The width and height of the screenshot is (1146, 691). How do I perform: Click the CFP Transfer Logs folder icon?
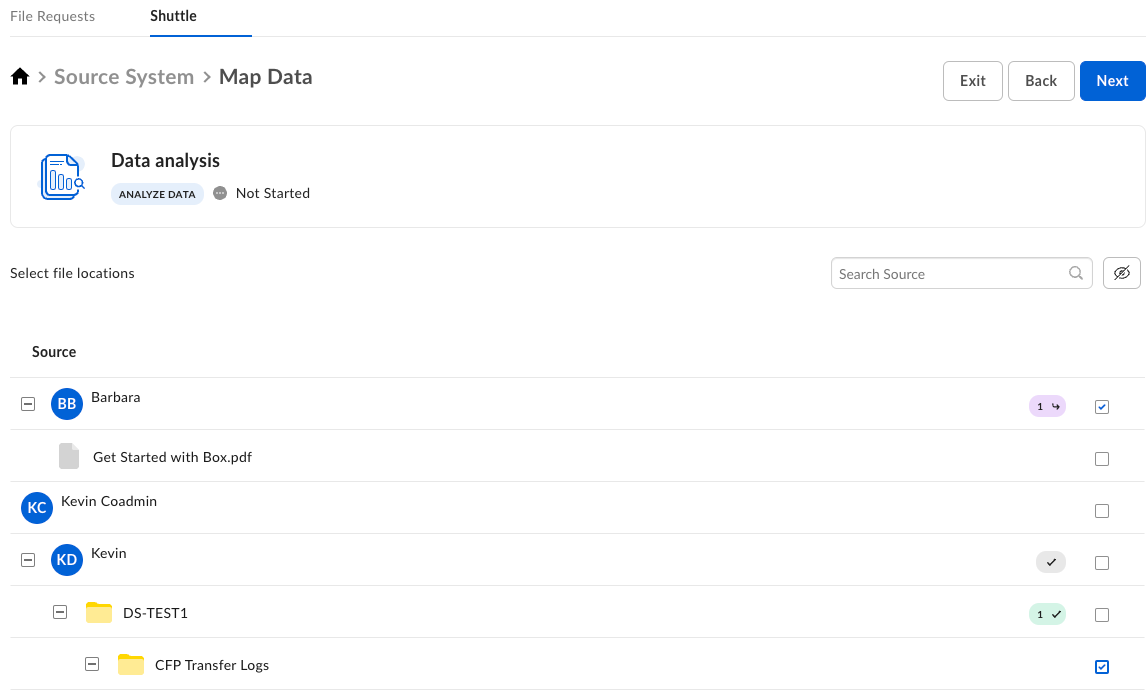(131, 664)
